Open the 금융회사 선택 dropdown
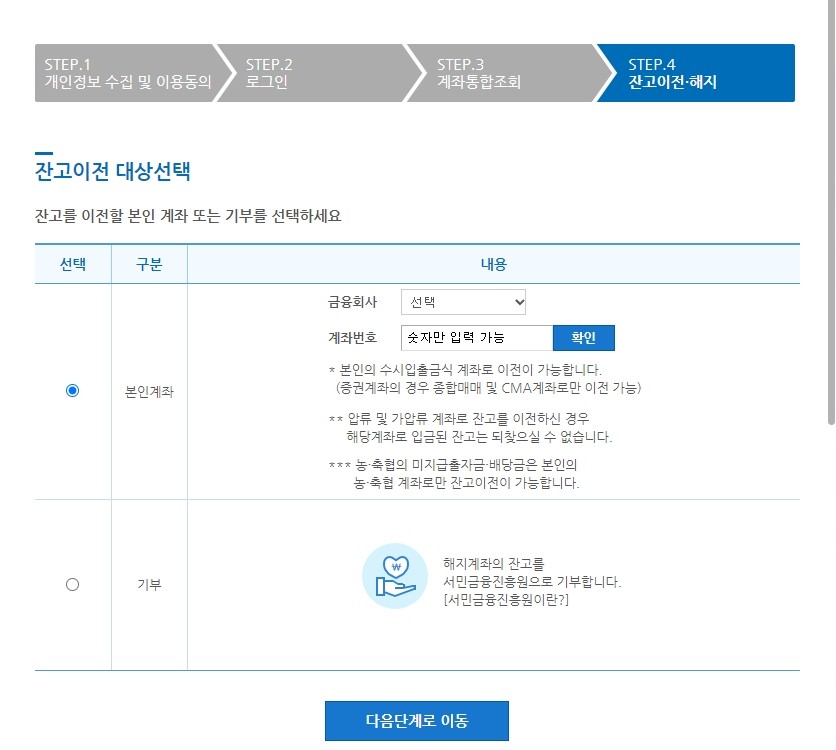The height and width of the screenshot is (750, 836). [463, 302]
